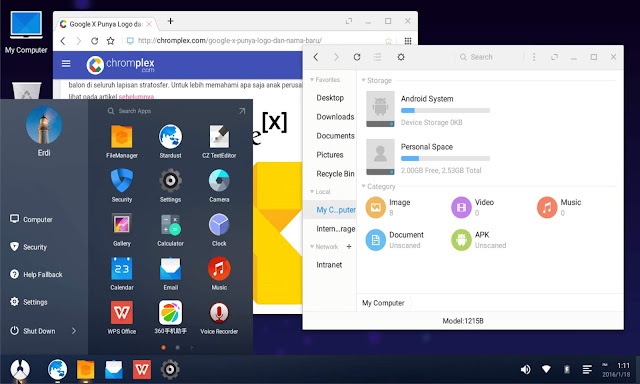
Task: Expand the app launcher to full screen
Action: 242,111
